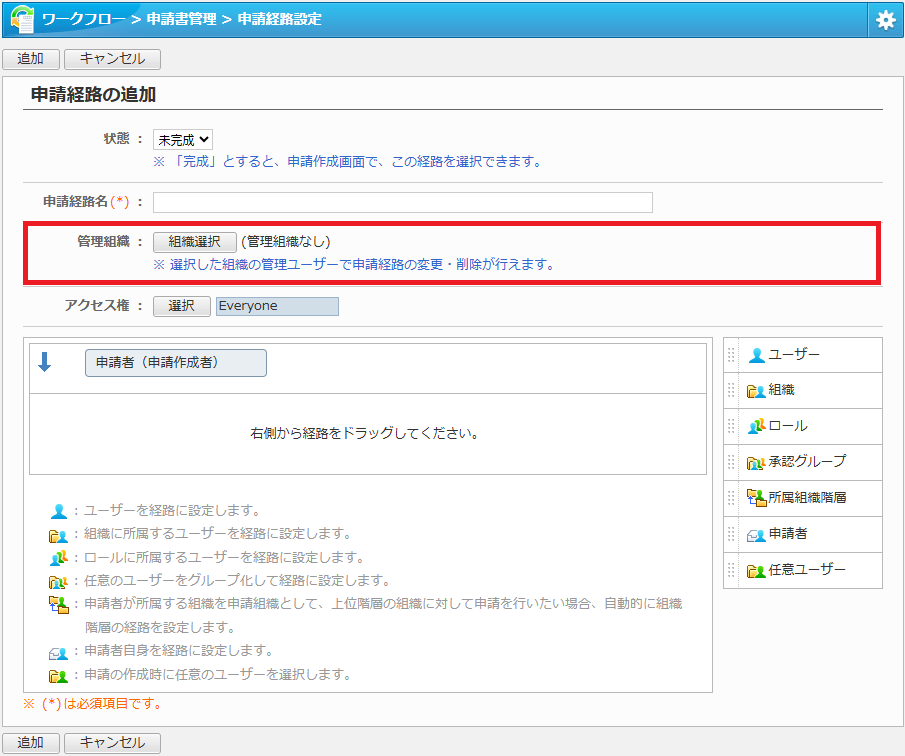The height and width of the screenshot is (756, 905).
Task: Click the 申請者 route icon in right panel
Action: click(756, 535)
